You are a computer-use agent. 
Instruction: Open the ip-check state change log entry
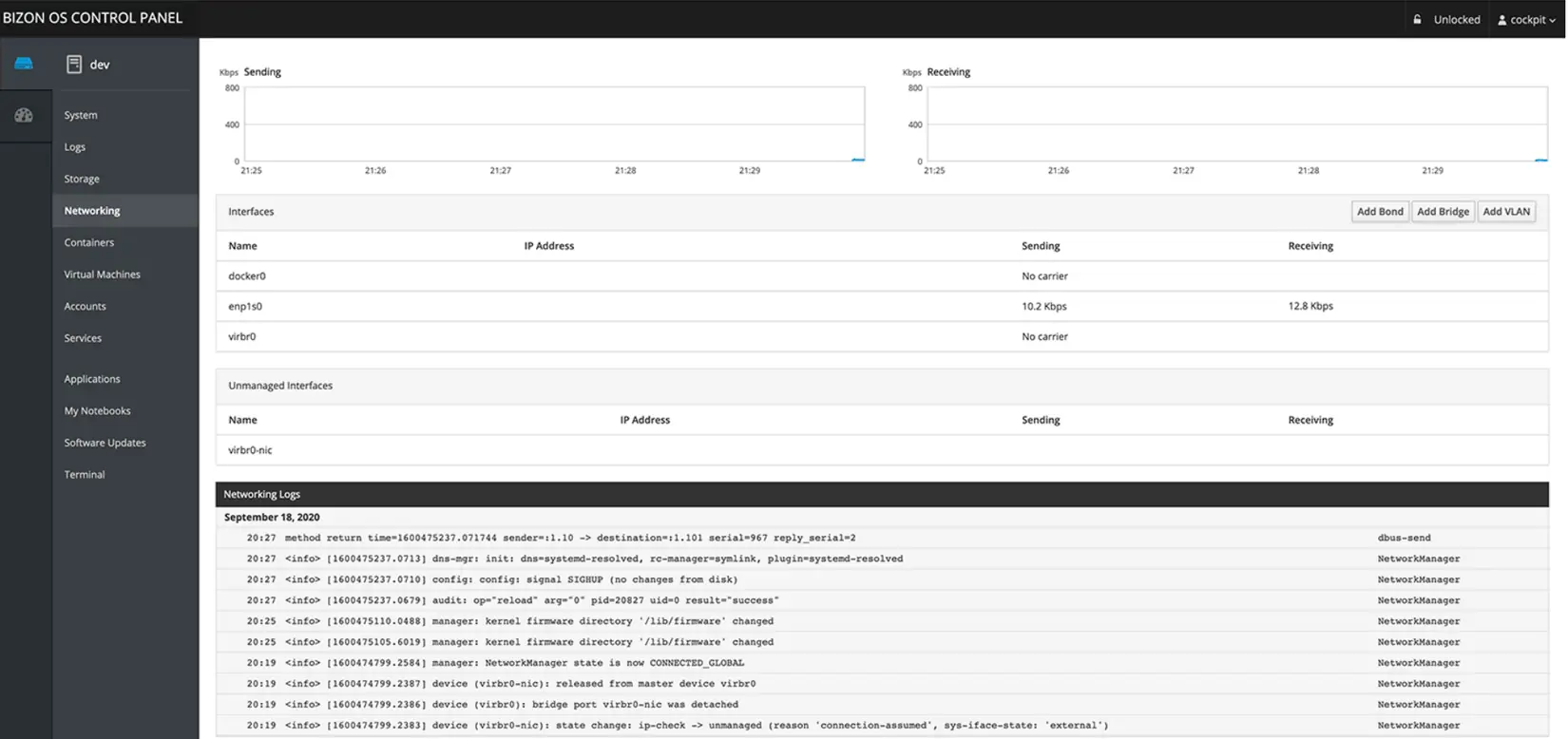pos(882,727)
